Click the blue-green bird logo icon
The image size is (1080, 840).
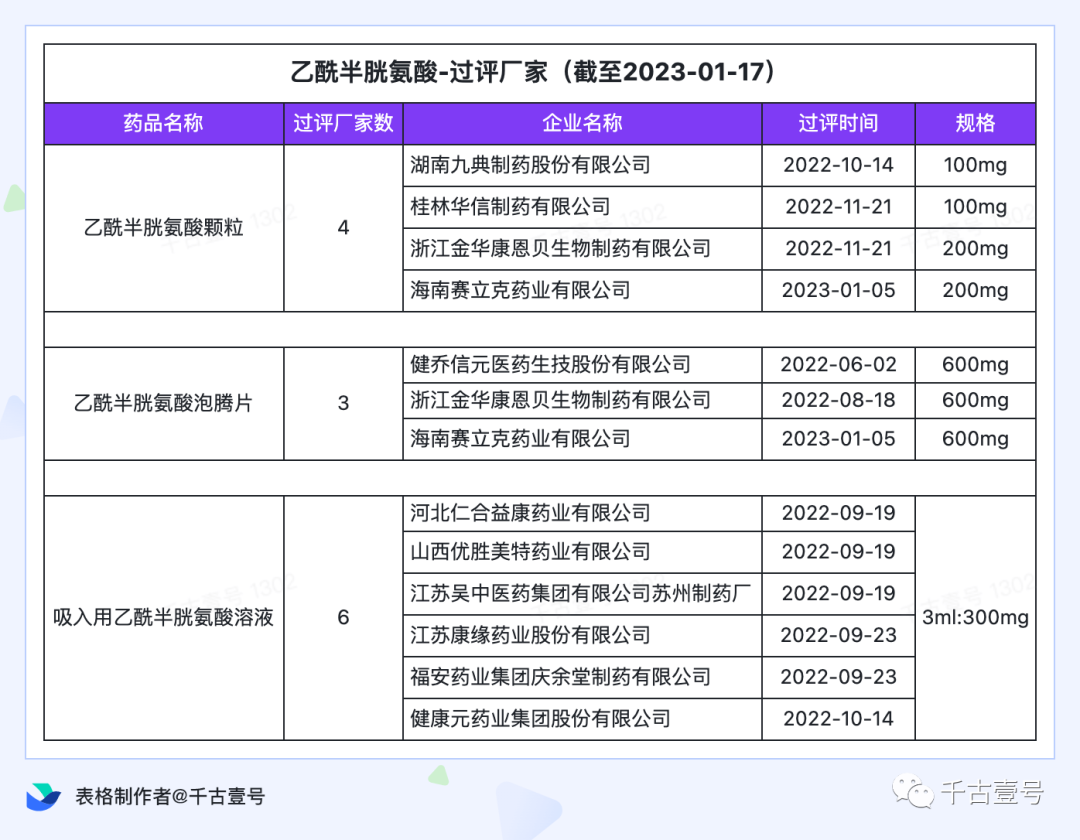[x=45, y=795]
